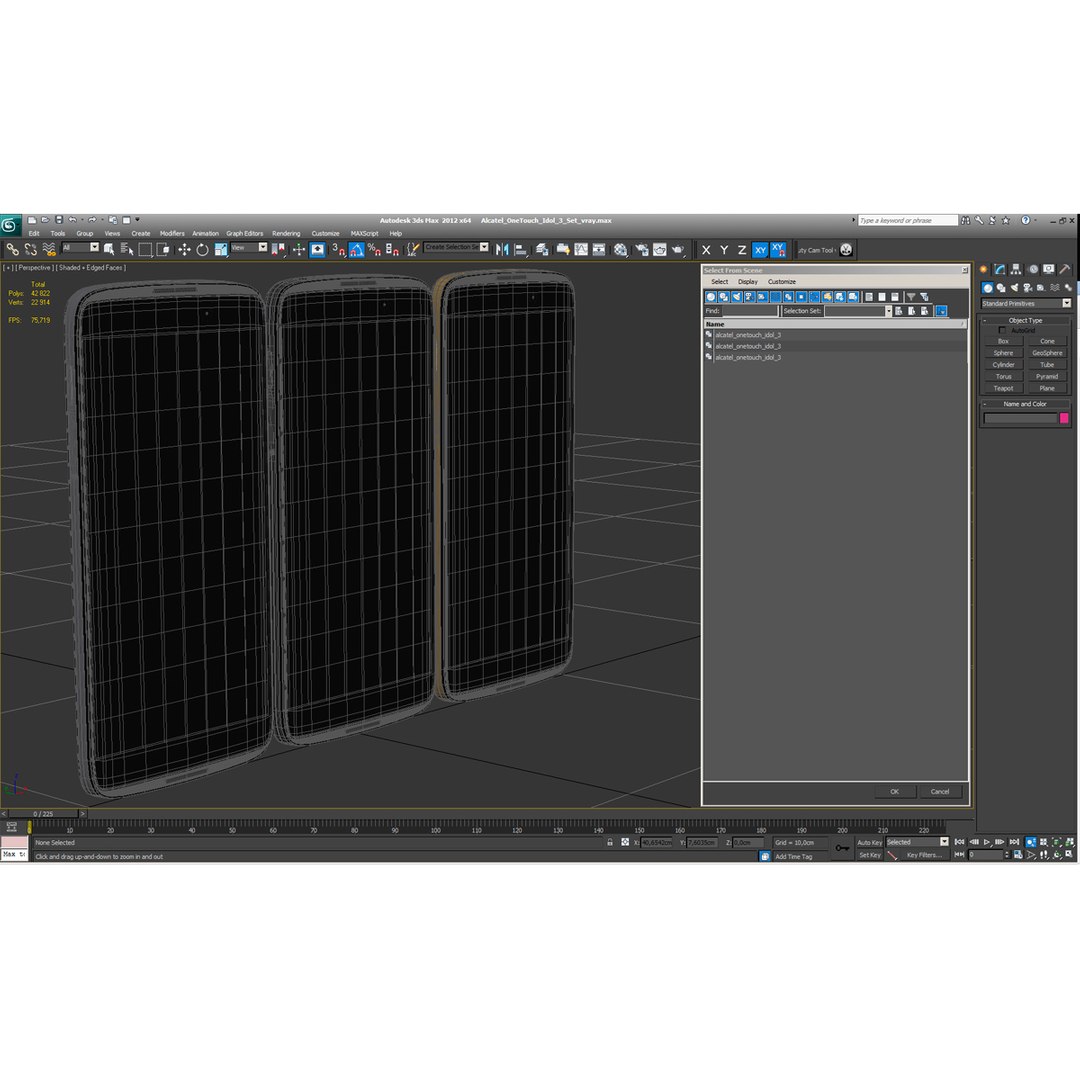
Task: Open the Material Editor icon
Action: coord(621,249)
